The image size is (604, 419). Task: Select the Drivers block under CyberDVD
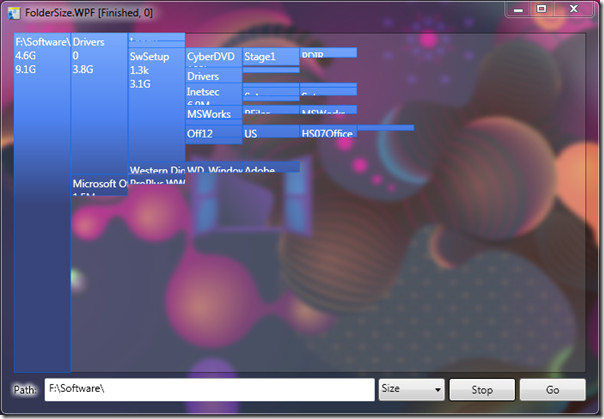214,75
